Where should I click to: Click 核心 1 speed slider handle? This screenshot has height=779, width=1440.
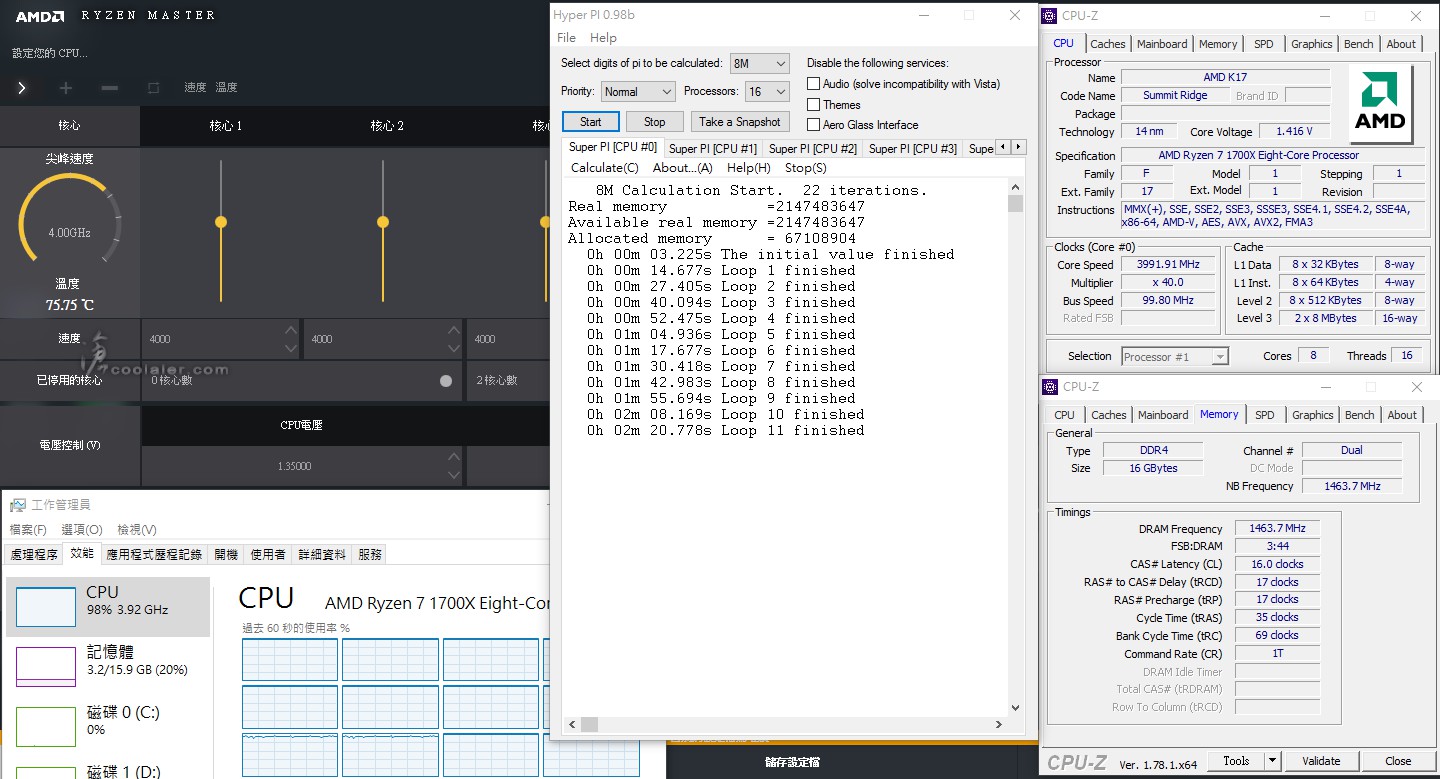(x=221, y=222)
